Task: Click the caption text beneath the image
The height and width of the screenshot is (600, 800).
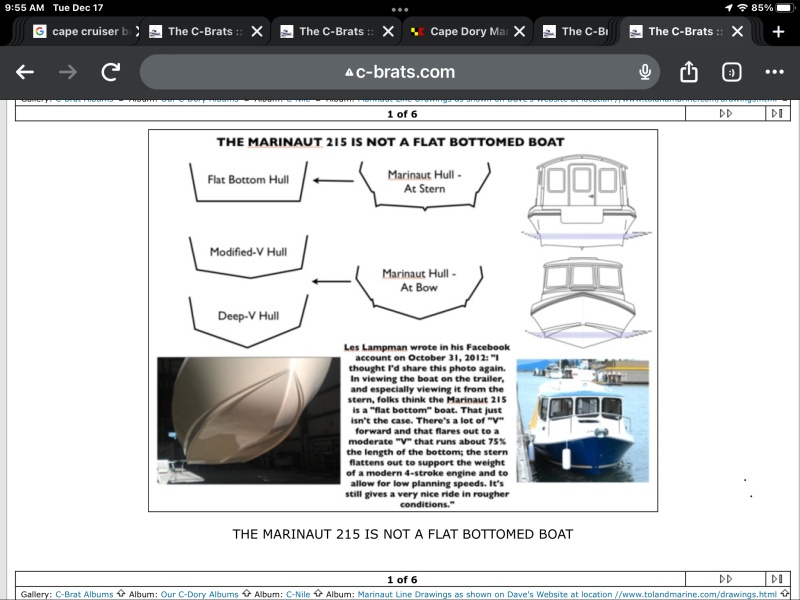Action: [403, 534]
